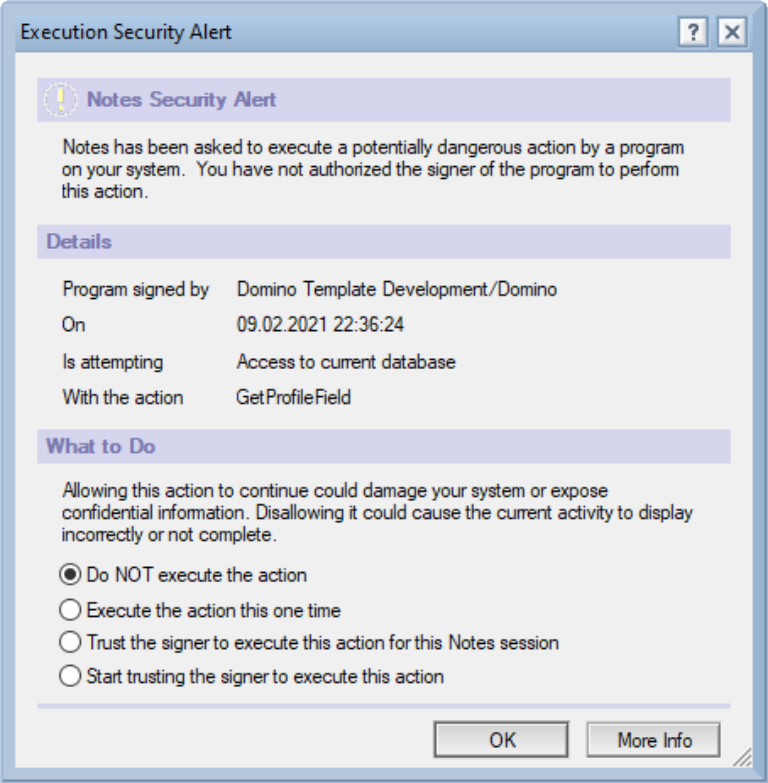This screenshot has height=783, width=768.
Task: Click the What to Do section header
Action: 384,446
